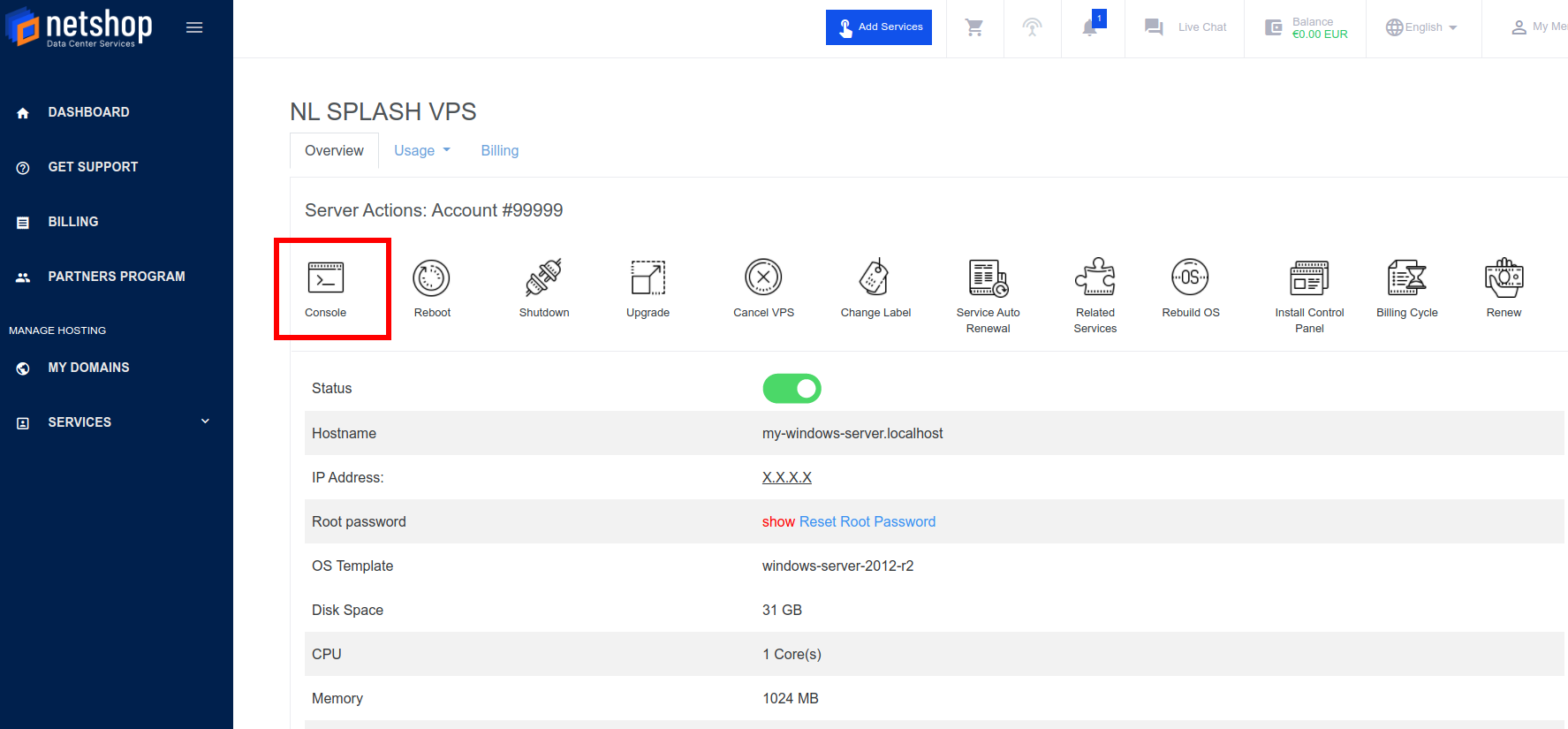Click the 1024 MB memory value
Image resolution: width=1568 pixels, height=729 pixels.
790,698
